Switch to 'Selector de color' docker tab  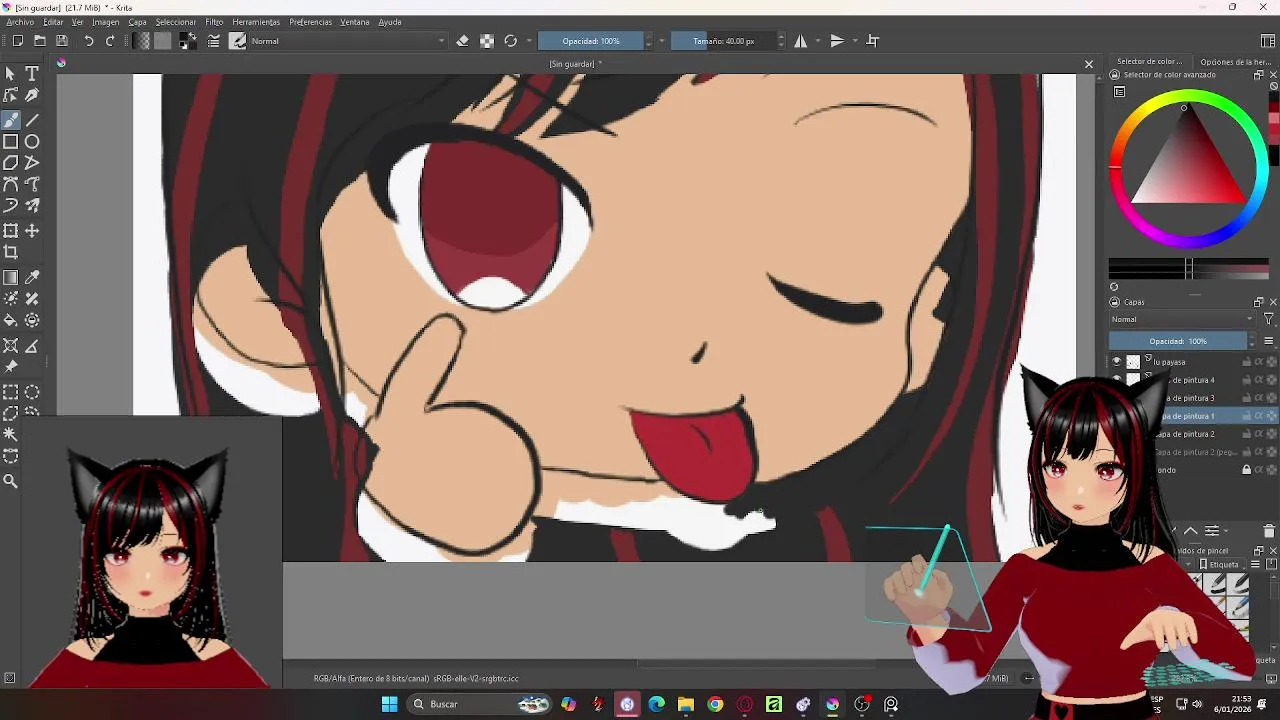[x=1149, y=61]
